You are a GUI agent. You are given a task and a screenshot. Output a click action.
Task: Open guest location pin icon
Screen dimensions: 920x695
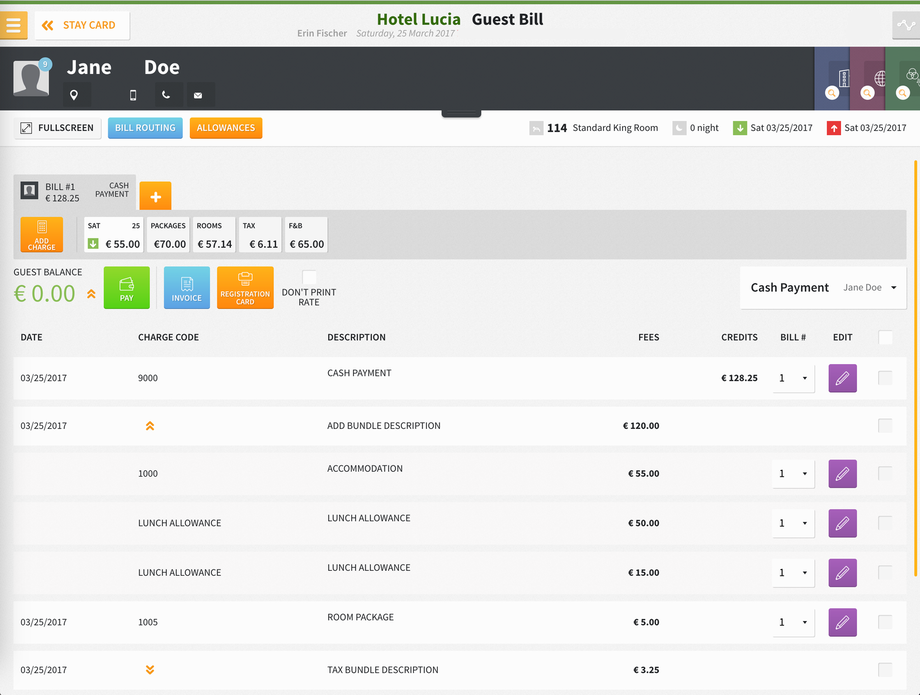point(74,95)
